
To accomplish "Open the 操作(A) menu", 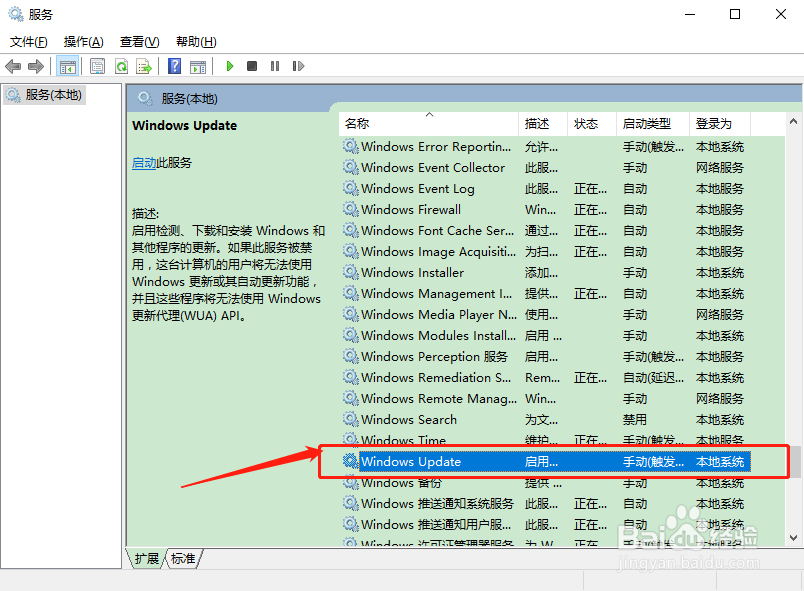I will [x=84, y=42].
